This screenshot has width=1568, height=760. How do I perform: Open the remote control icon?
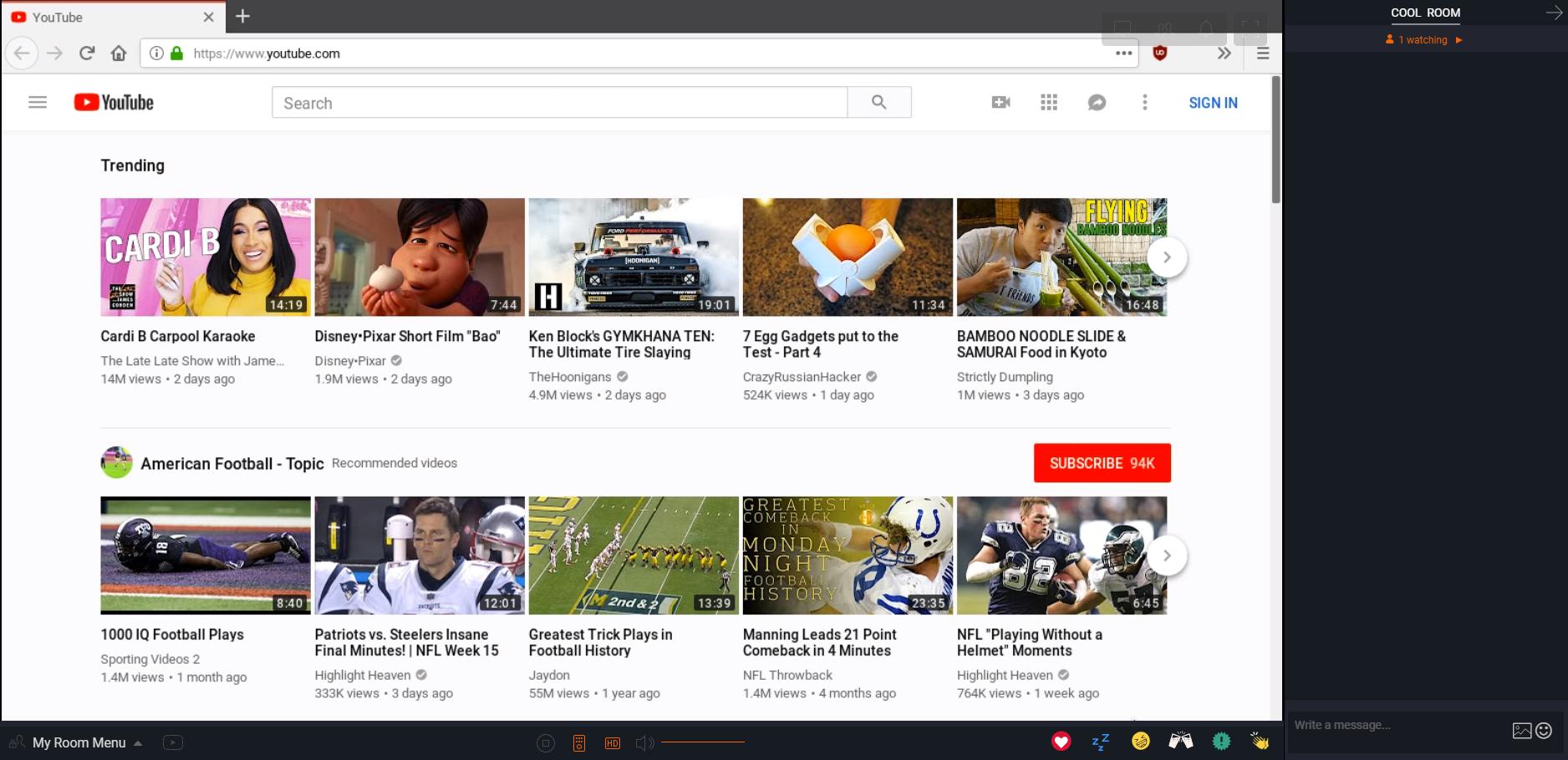(x=578, y=743)
